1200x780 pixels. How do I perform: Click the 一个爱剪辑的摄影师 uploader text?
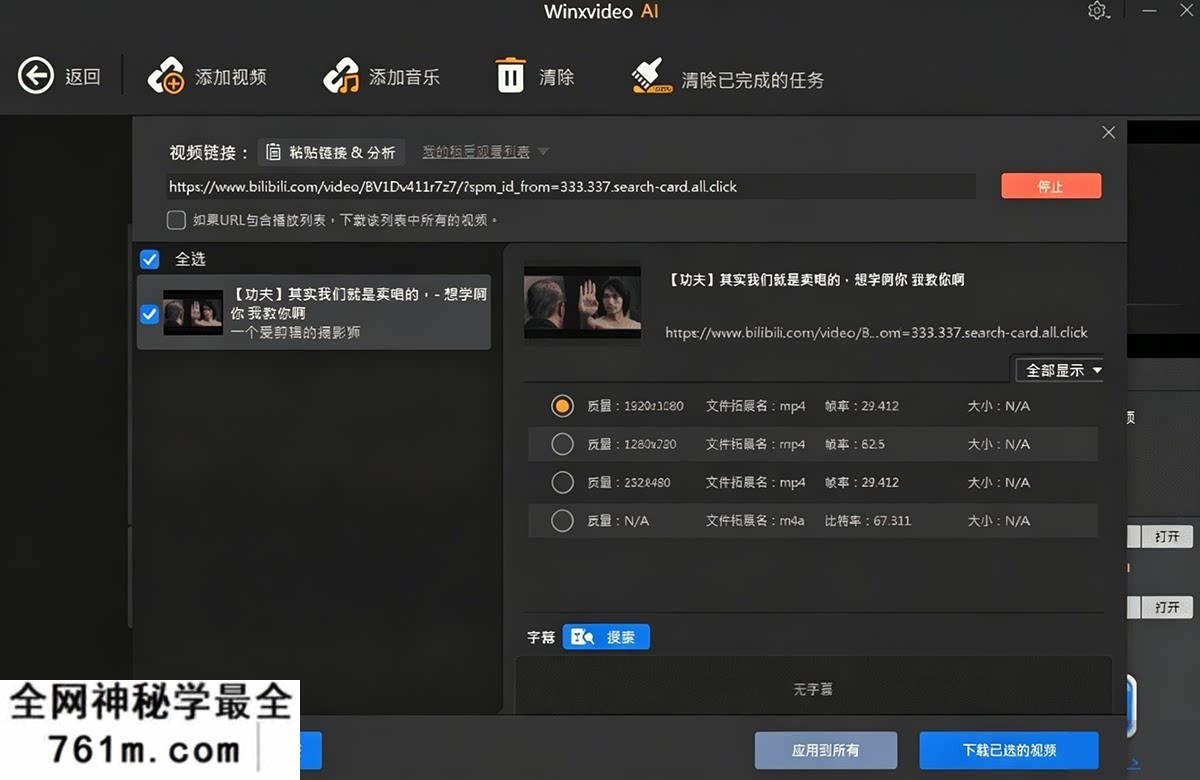[x=295, y=332]
